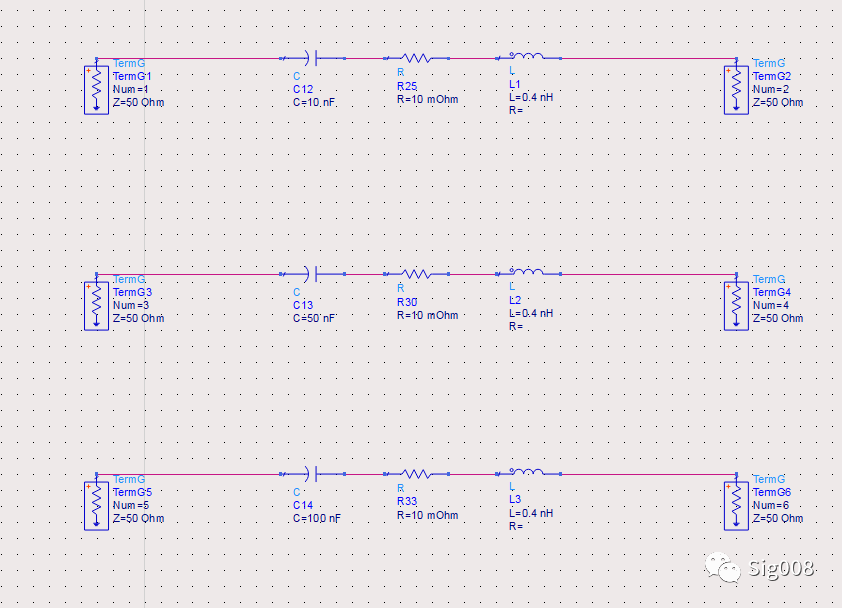
Task: Click the C=10 nF parameter text
Action: 315,103
